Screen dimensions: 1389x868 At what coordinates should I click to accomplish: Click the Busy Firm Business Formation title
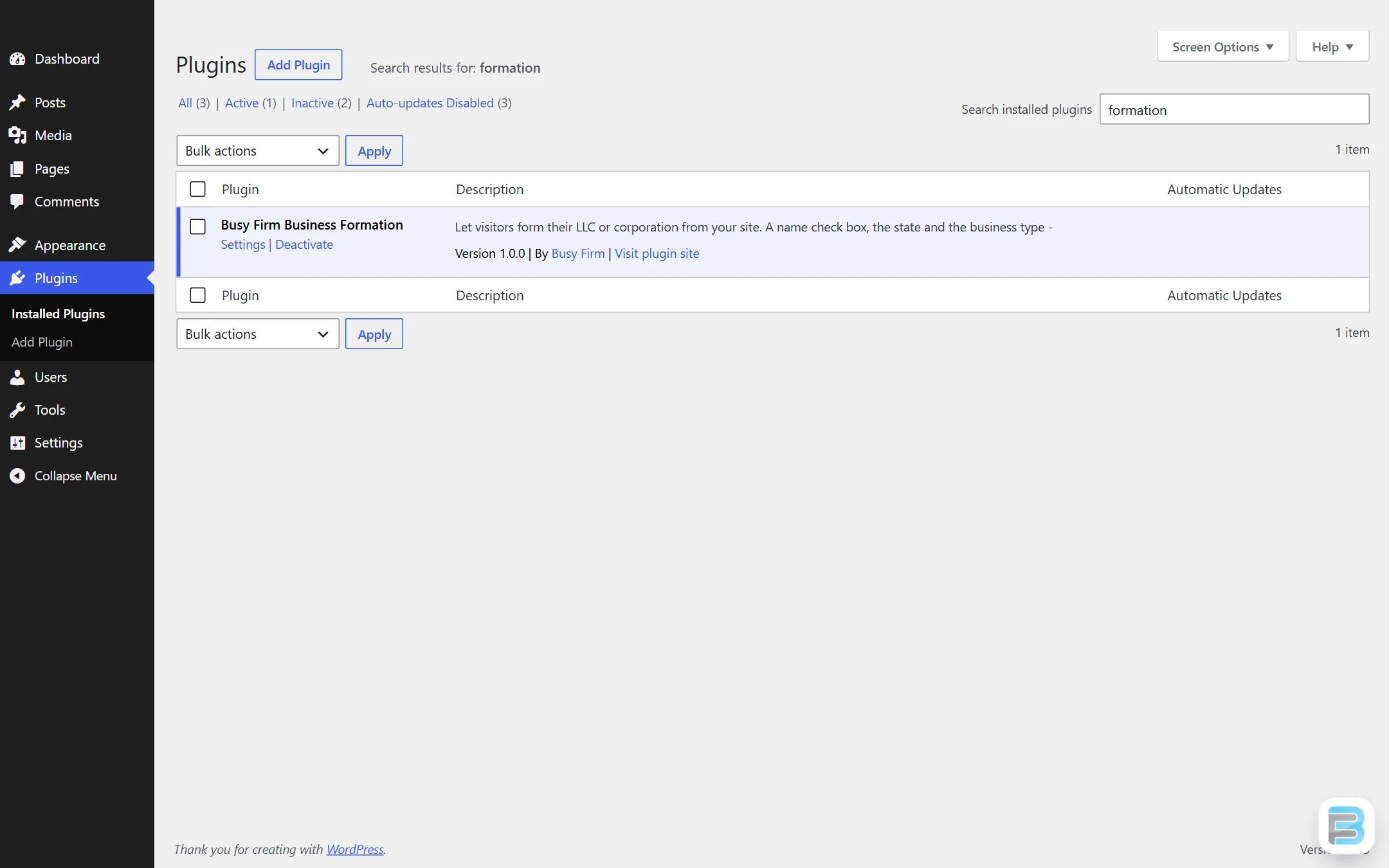tap(312, 224)
